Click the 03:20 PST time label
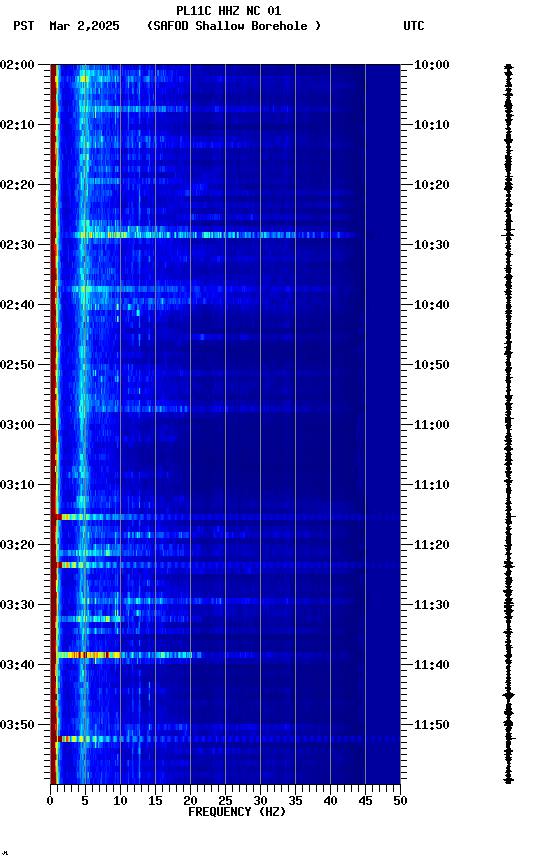This screenshot has width=552, height=864. tap(17, 545)
